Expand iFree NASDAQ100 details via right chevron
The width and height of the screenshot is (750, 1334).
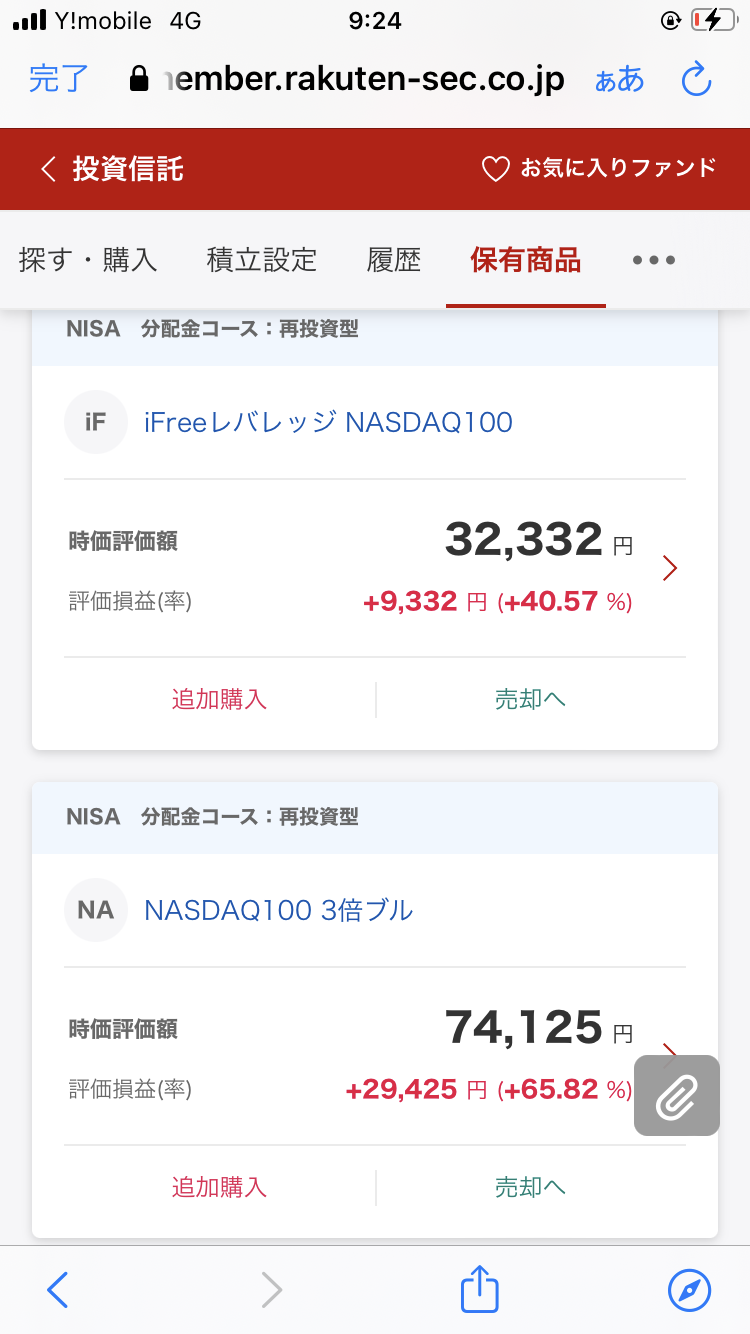[x=670, y=569]
